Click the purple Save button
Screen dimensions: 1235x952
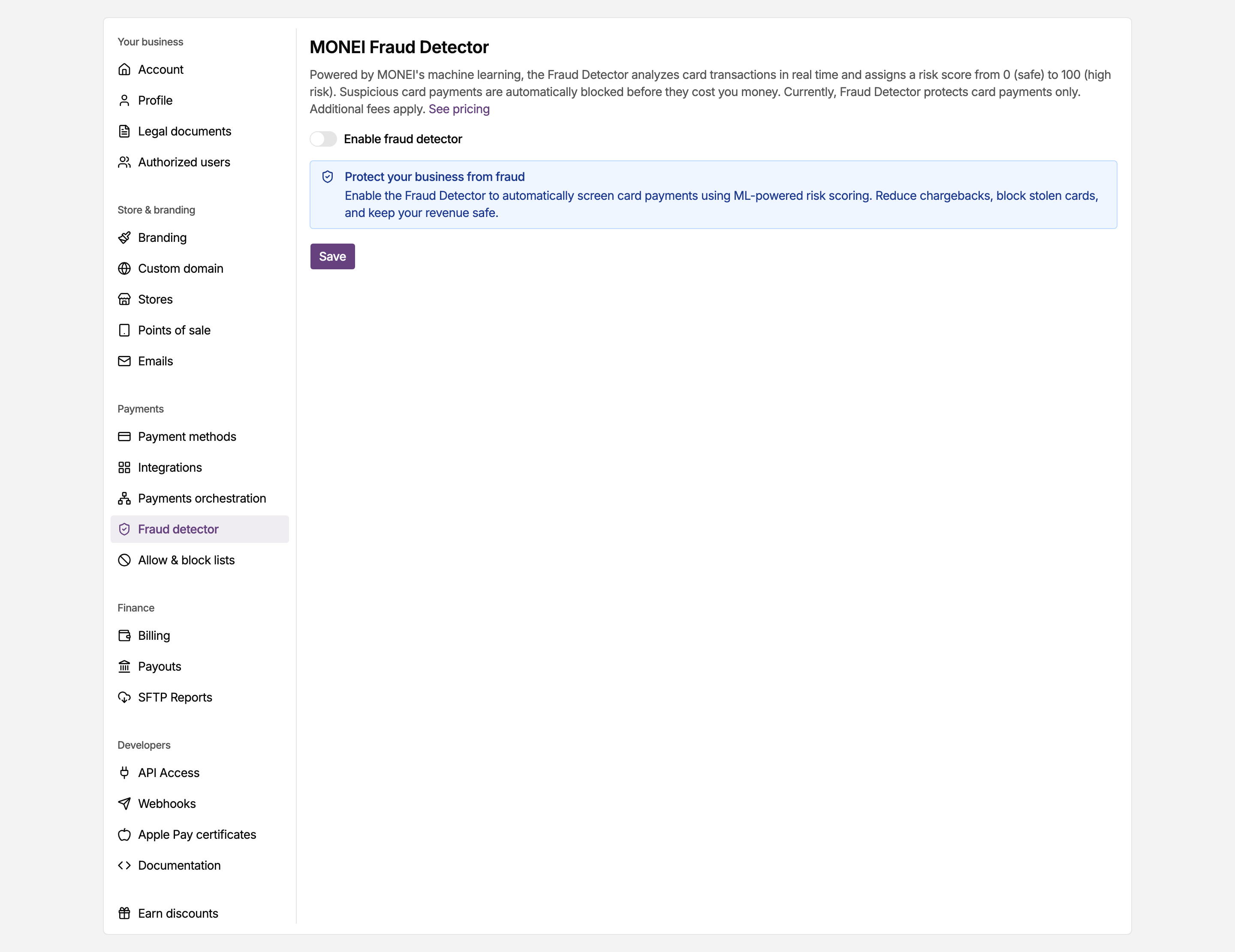pyautogui.click(x=332, y=257)
